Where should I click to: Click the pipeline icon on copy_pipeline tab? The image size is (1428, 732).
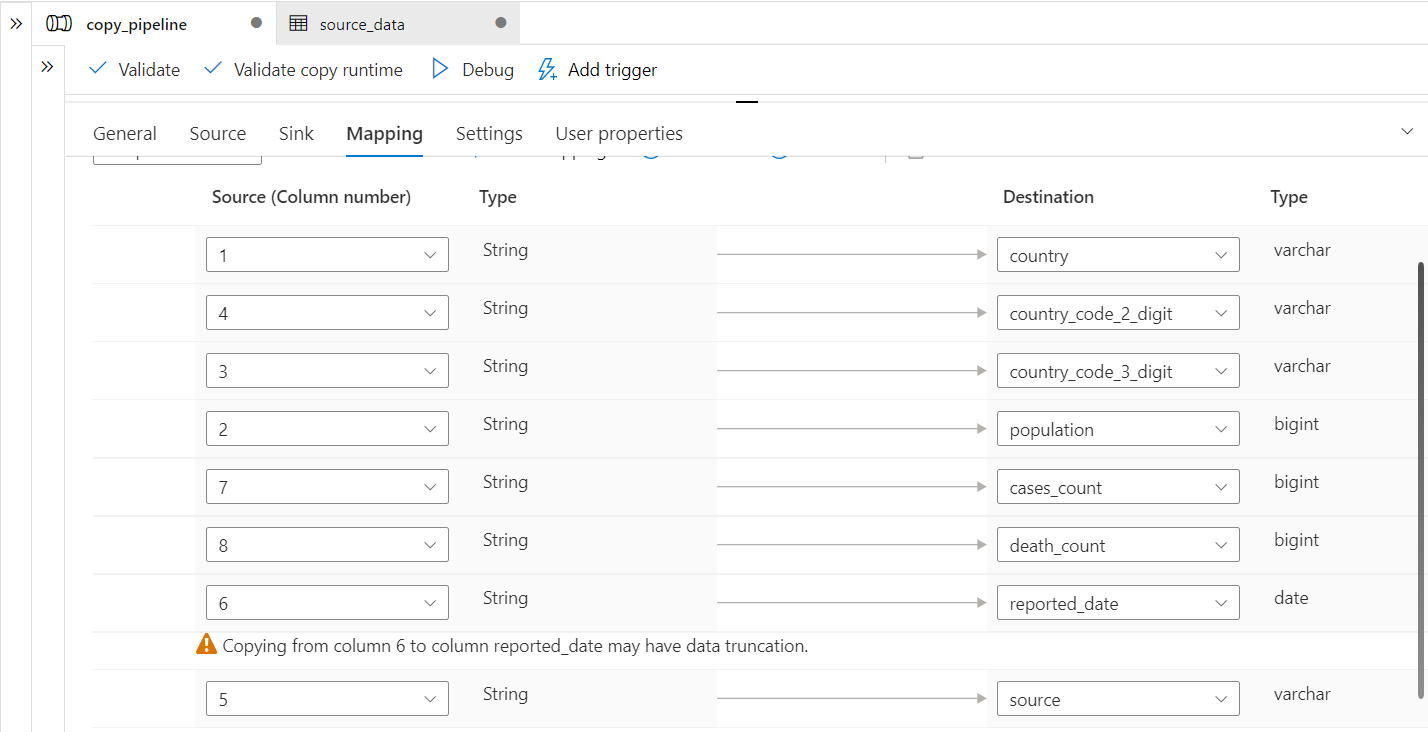pyautogui.click(x=59, y=24)
